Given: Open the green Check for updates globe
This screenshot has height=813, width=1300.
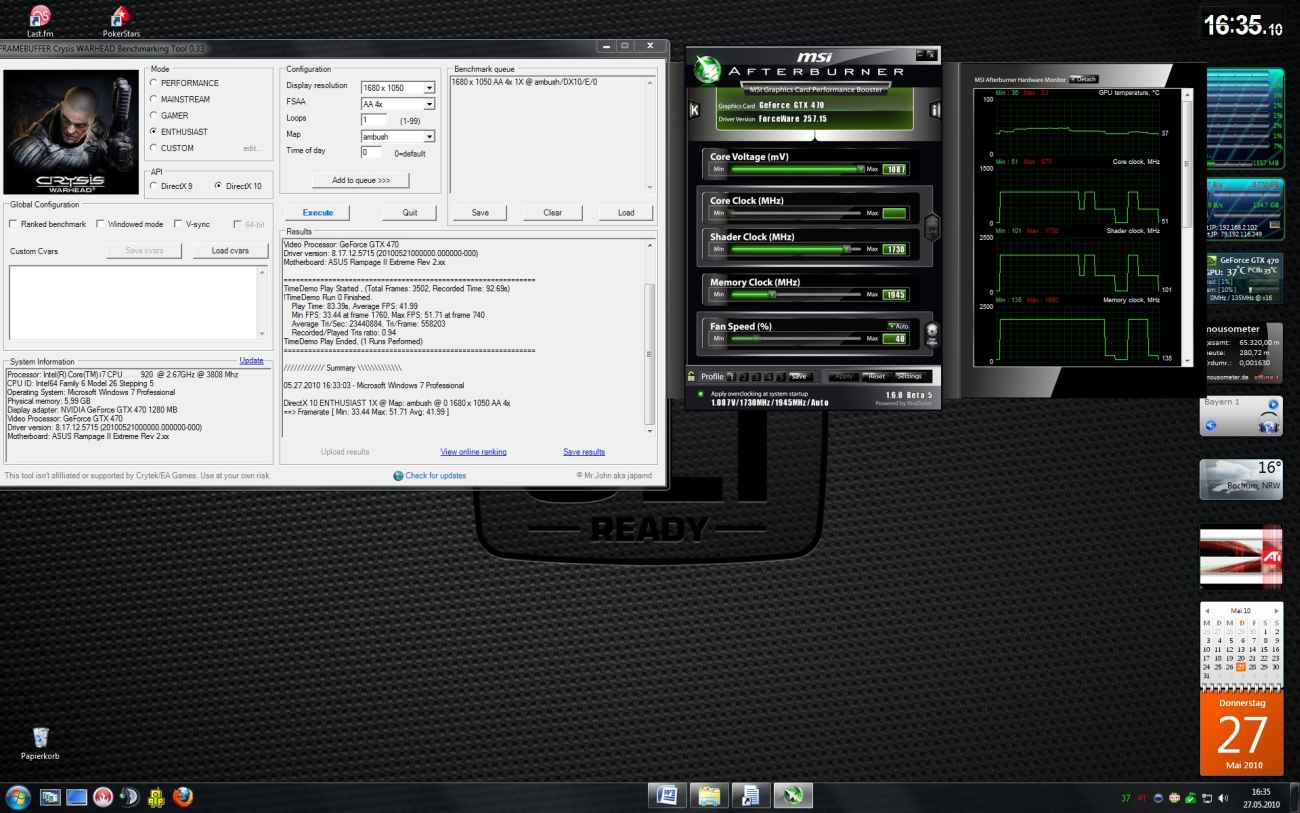Looking at the screenshot, I should tap(398, 475).
